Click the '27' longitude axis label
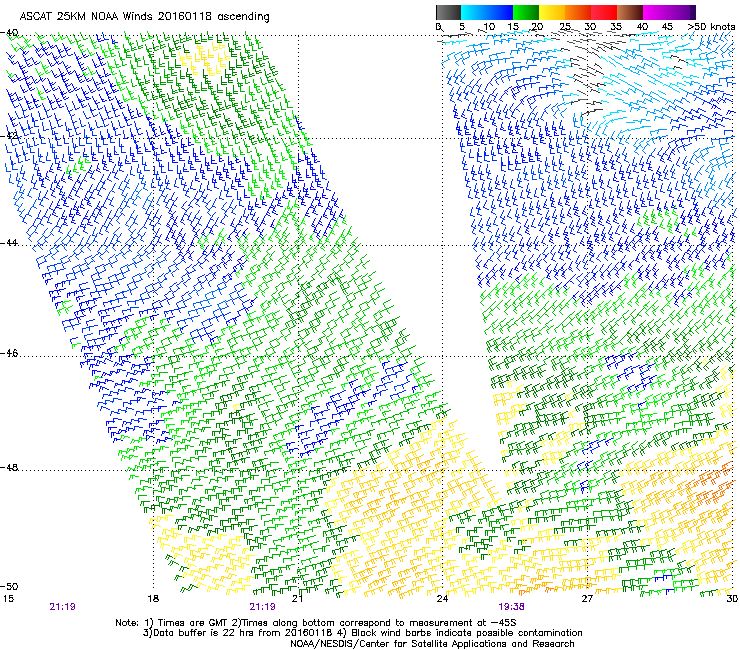Image resolution: width=740 pixels, height=650 pixels. [587, 599]
